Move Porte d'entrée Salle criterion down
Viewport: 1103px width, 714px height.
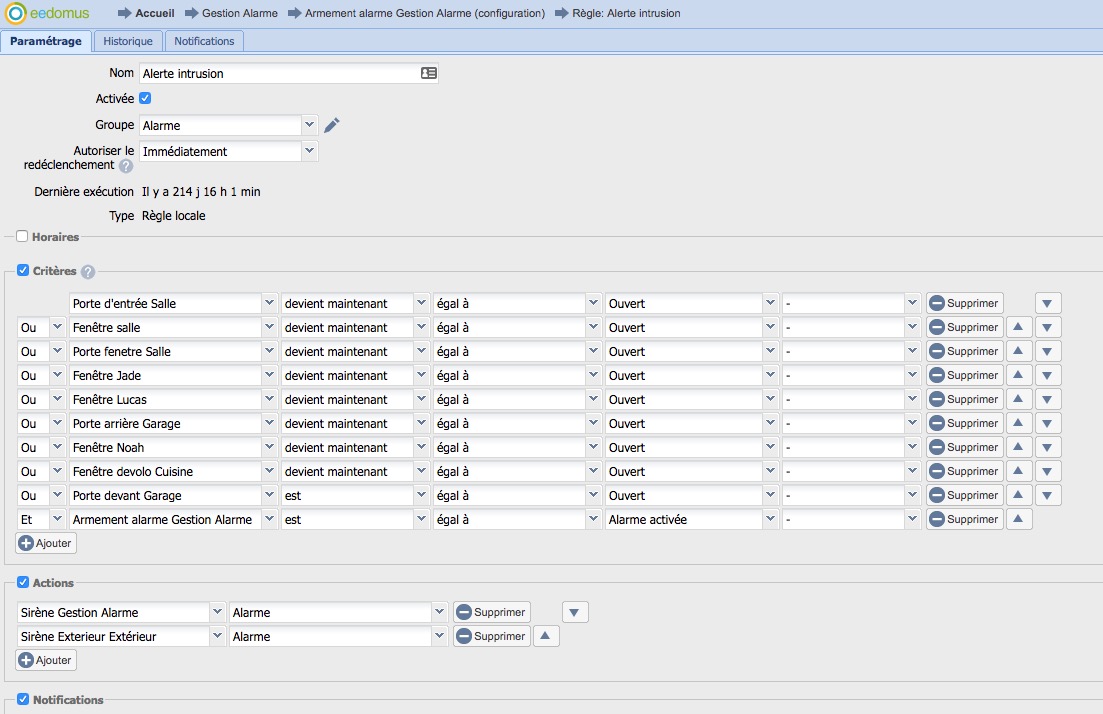[x=1047, y=303]
